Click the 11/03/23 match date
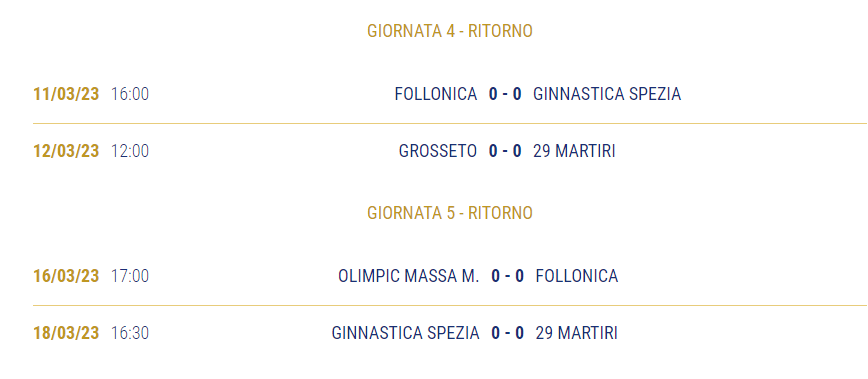 [66, 94]
